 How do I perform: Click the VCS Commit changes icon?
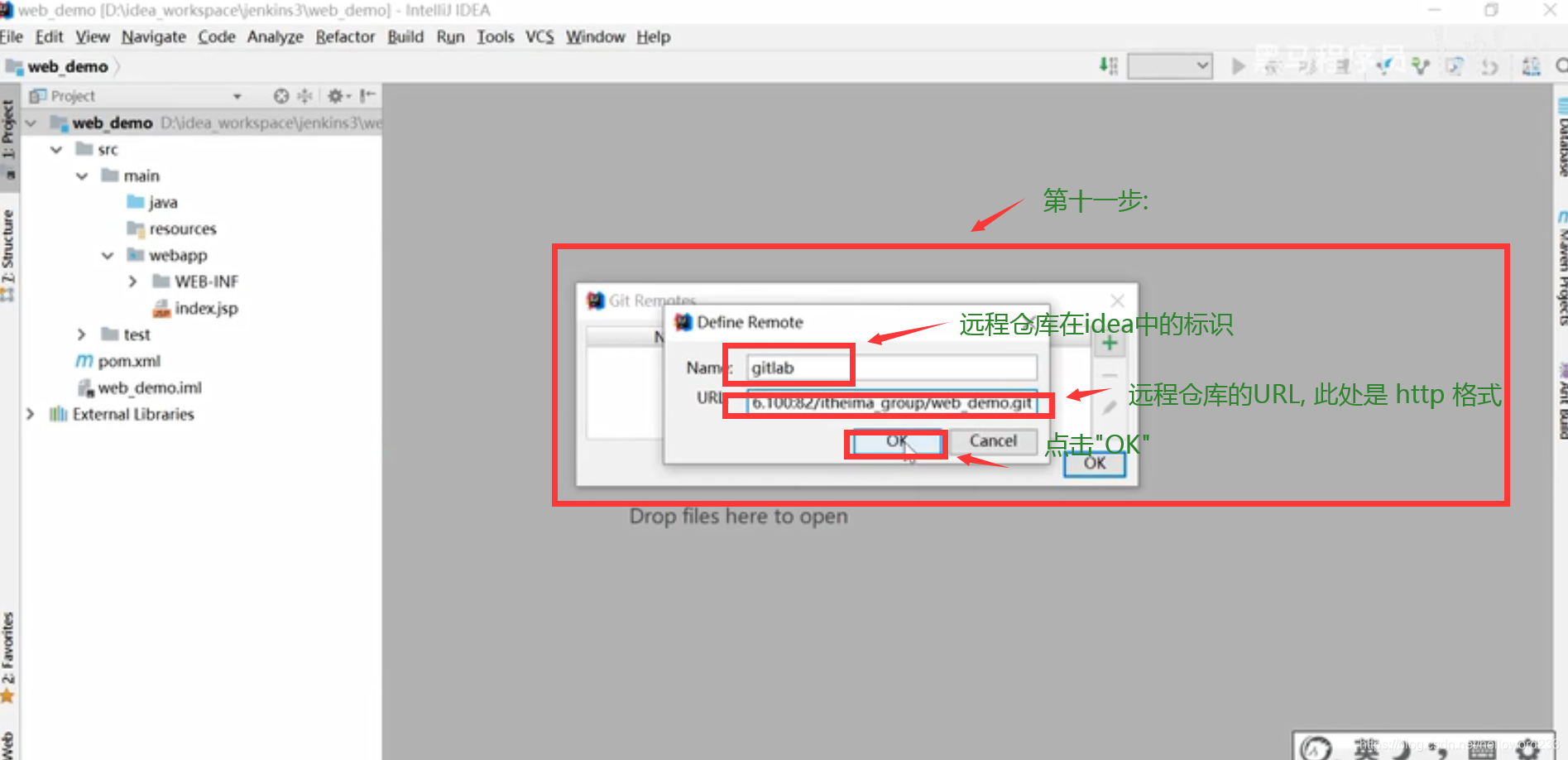coord(1421,66)
